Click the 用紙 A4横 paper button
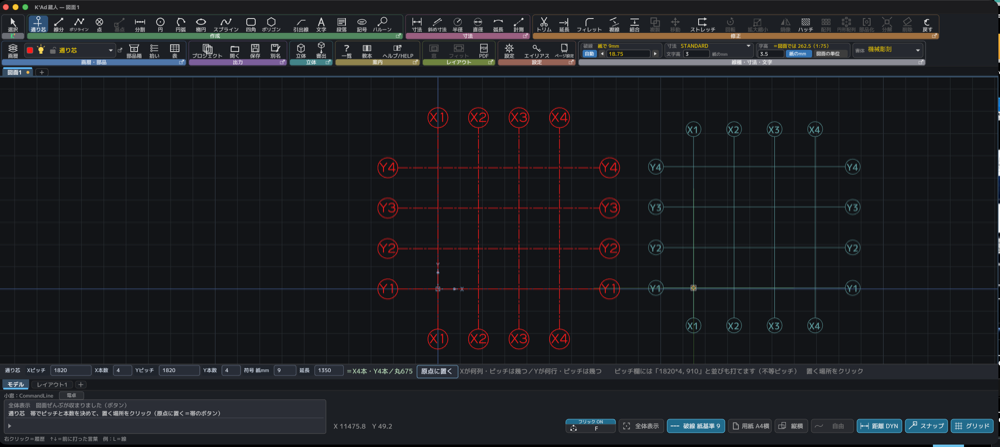 (x=750, y=426)
